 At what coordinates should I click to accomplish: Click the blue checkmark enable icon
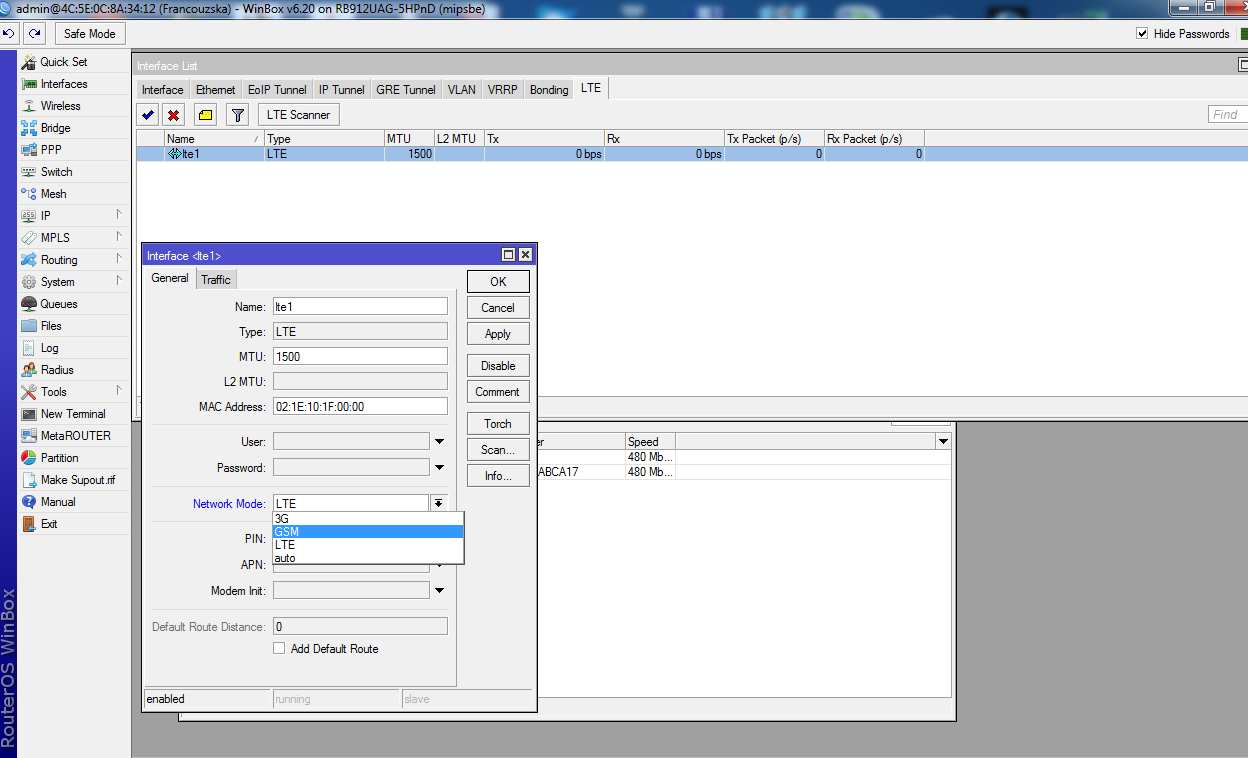tap(148, 115)
